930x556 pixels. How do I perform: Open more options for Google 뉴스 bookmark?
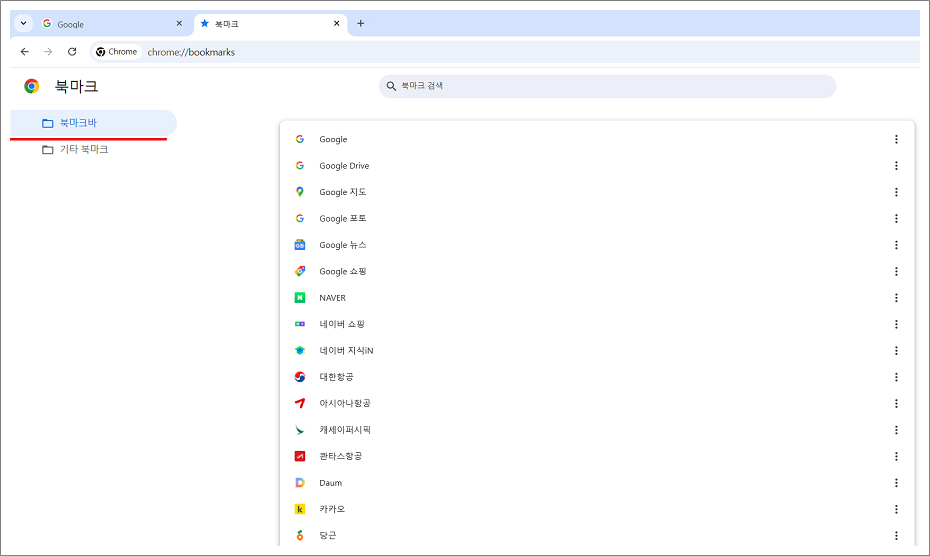click(x=896, y=245)
